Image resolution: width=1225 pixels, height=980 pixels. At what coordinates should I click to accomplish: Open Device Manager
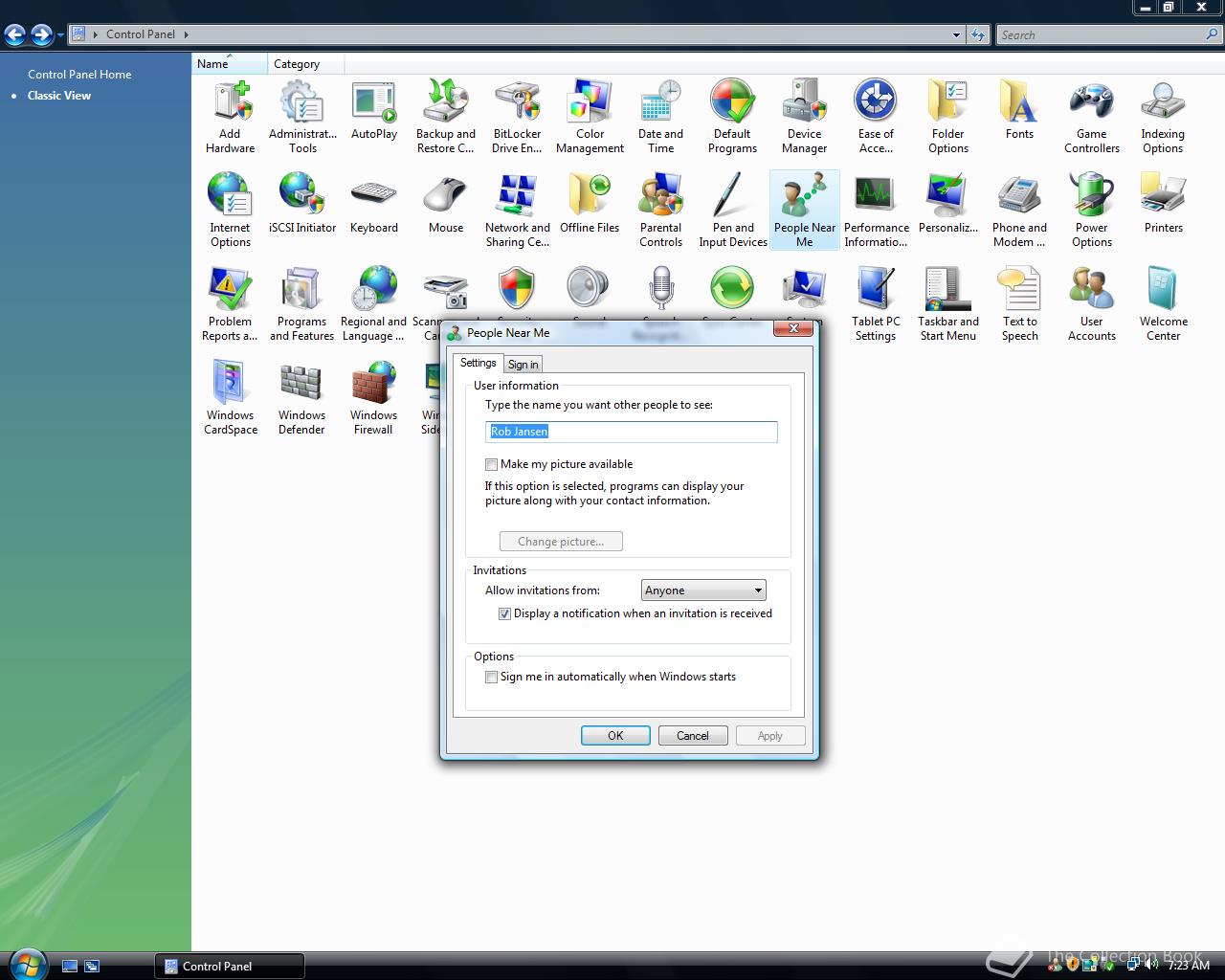(804, 117)
